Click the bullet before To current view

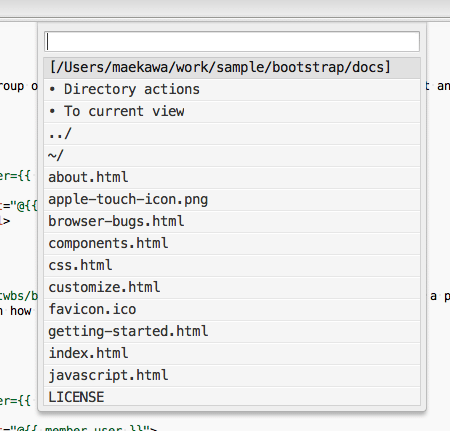click(x=52, y=111)
